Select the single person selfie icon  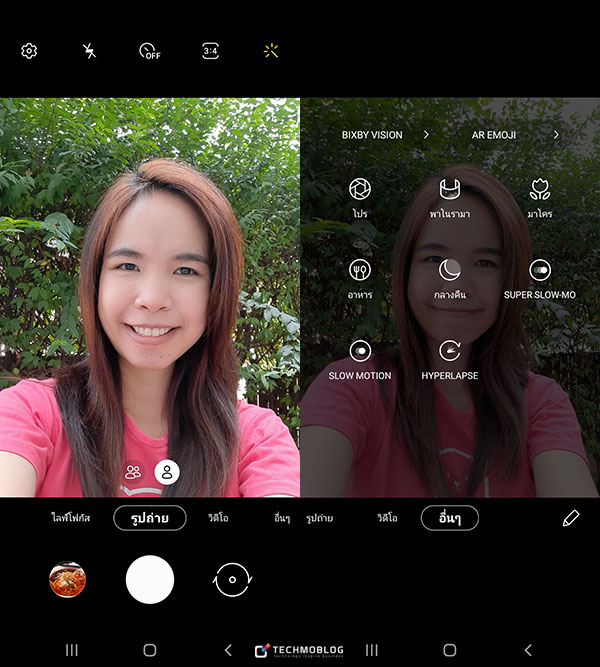click(167, 472)
